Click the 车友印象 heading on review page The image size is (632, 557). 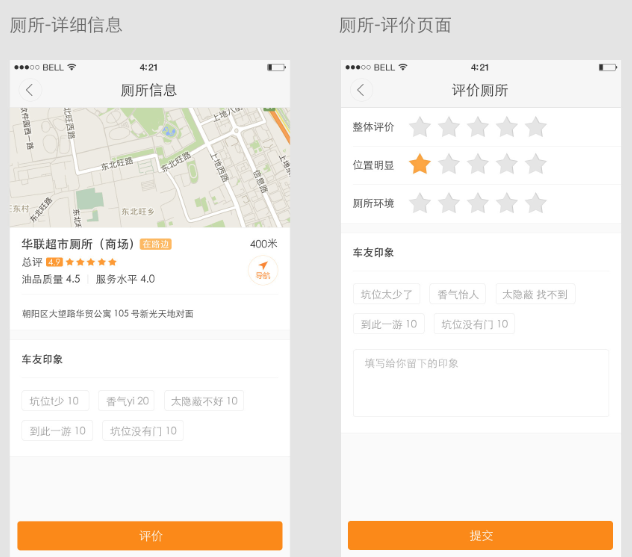click(373, 252)
